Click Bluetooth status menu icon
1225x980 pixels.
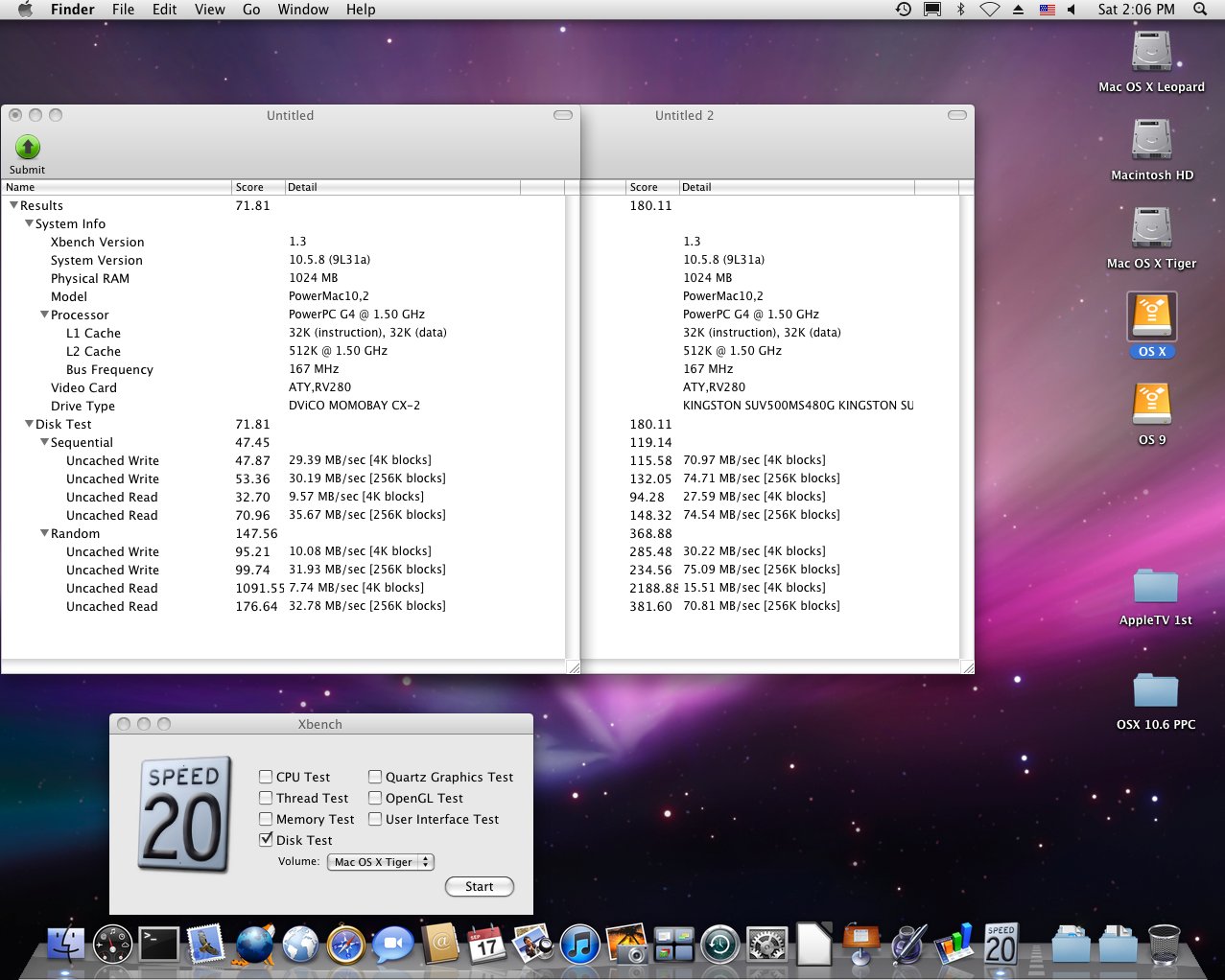pos(960,10)
